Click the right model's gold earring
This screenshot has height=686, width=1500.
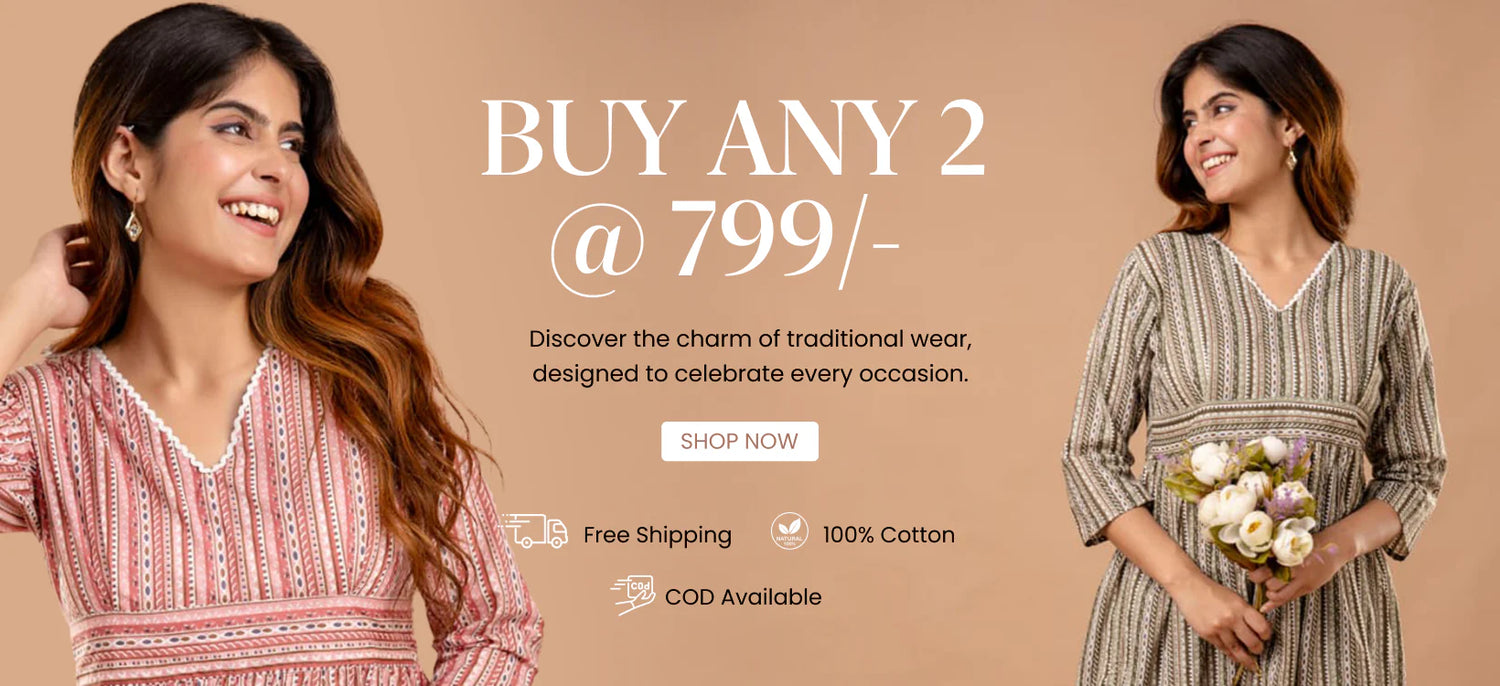[1291, 156]
